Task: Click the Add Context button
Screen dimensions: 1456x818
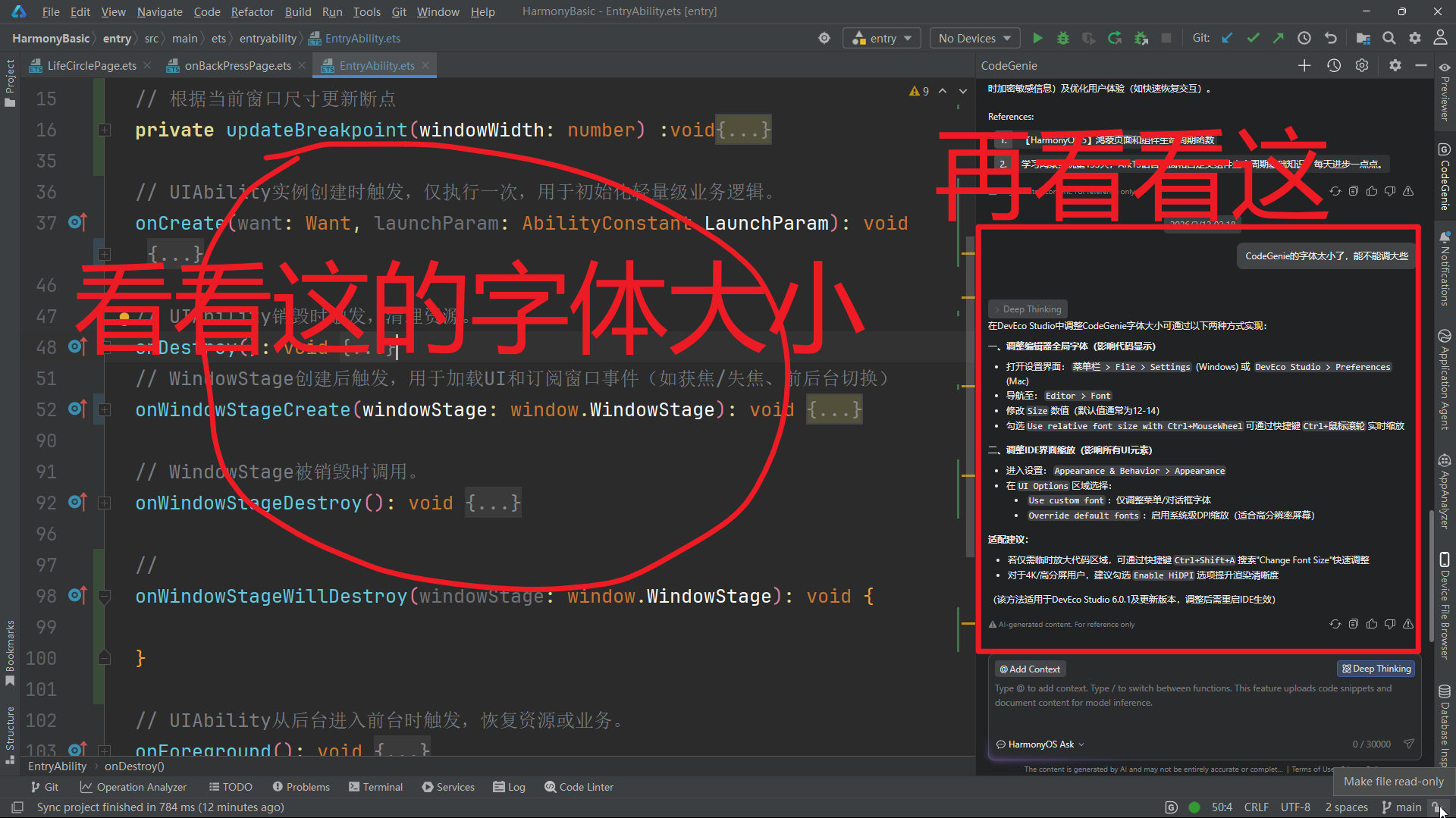Action: point(1030,668)
